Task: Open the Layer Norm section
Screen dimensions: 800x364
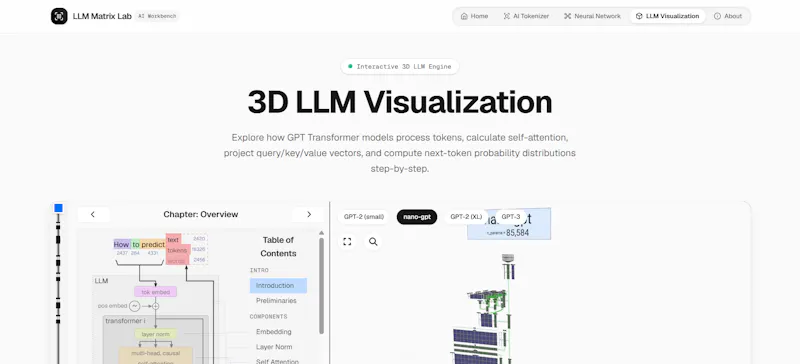Action: [274, 347]
